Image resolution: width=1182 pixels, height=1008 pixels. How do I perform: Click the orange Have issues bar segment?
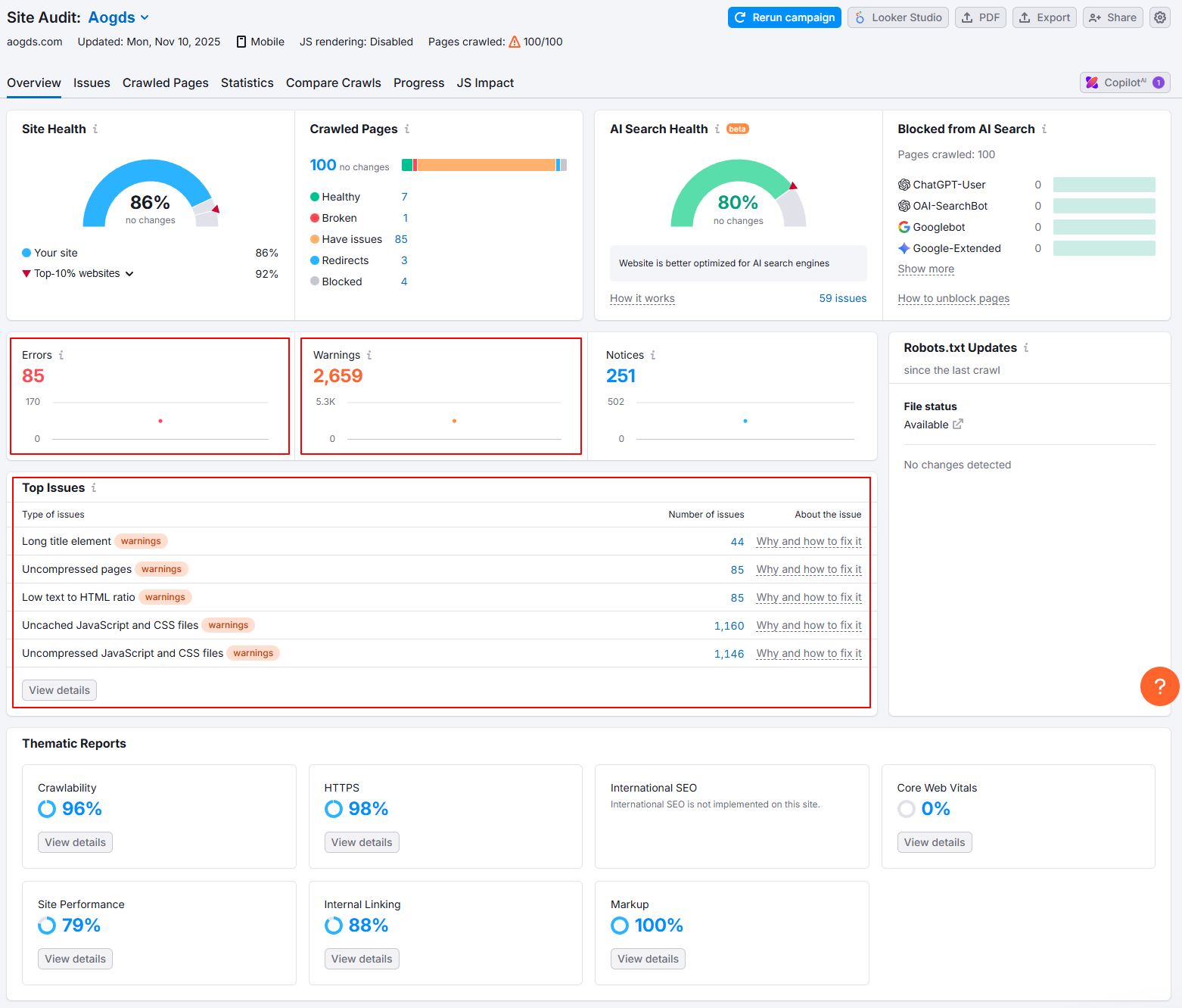[486, 165]
